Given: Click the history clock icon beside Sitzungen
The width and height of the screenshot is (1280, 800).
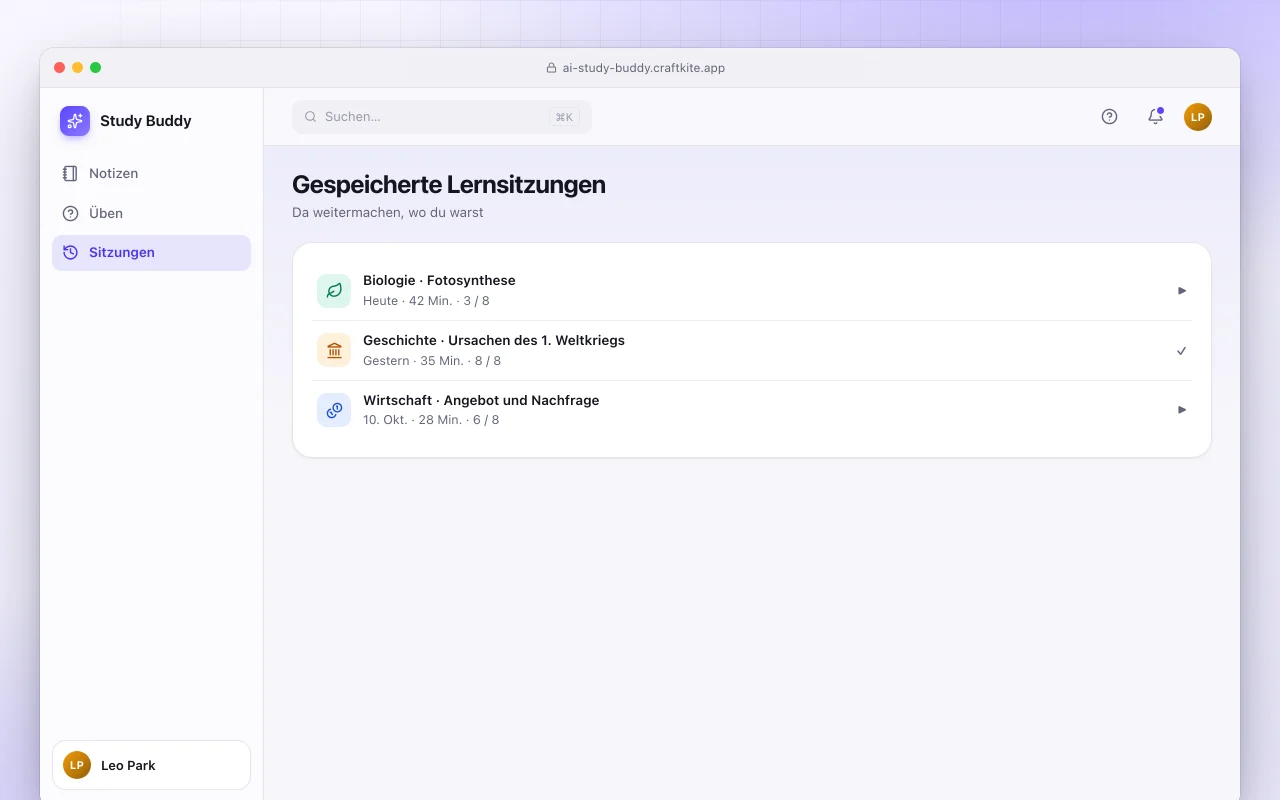Looking at the screenshot, I should [x=70, y=253].
